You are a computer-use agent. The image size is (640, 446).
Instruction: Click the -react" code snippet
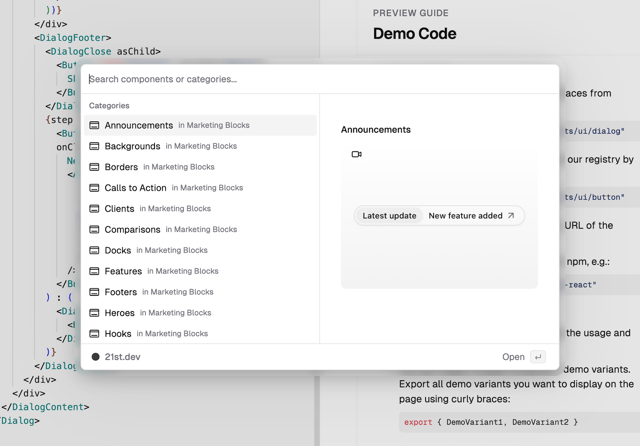point(580,285)
